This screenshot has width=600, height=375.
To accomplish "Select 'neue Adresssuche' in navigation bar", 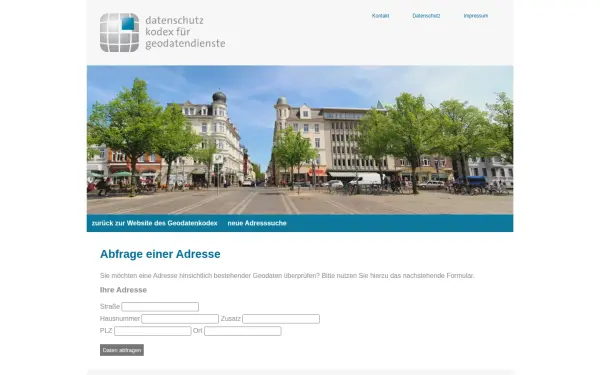I will 257,223.
